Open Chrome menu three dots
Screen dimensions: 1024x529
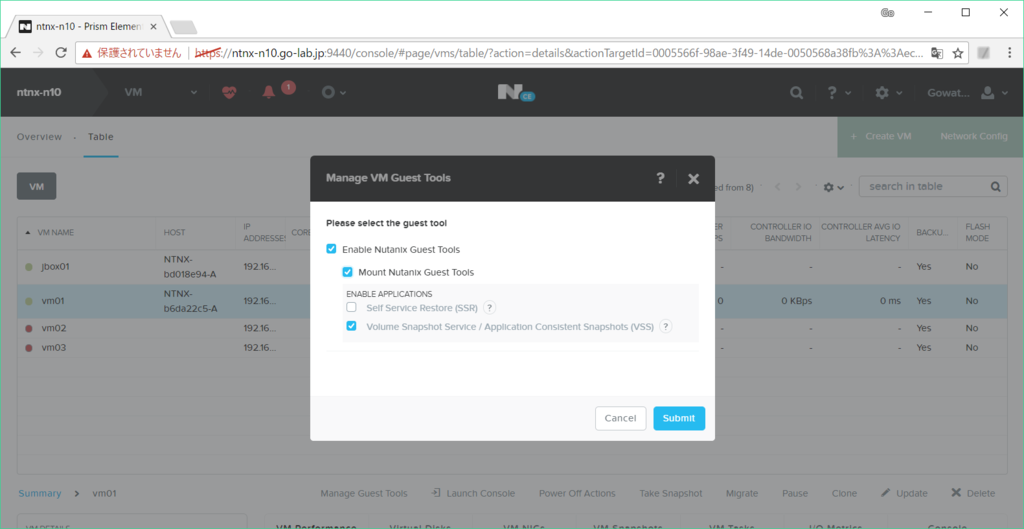[1009, 54]
